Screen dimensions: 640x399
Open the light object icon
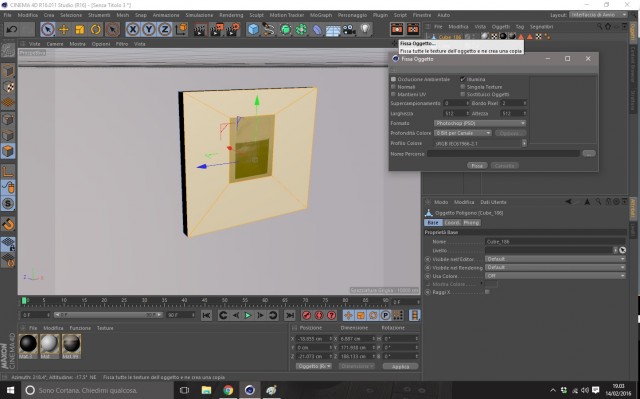tap(365, 29)
